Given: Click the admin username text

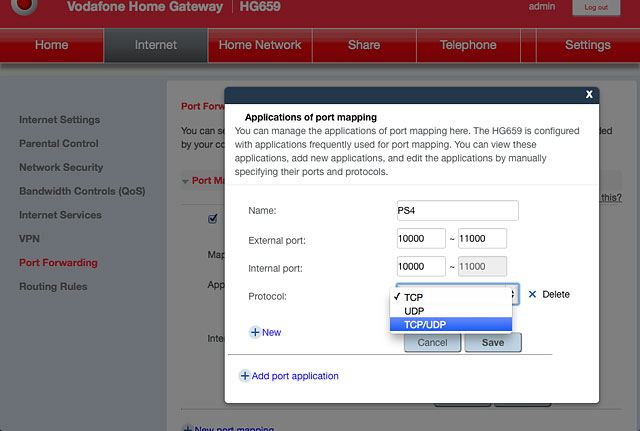Looking at the screenshot, I should 542,7.
